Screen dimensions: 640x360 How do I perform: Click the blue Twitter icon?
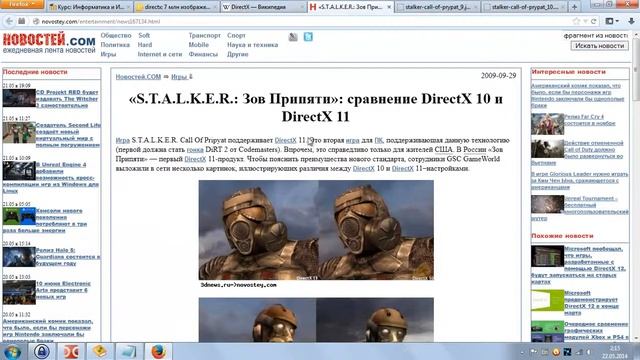coord(308,37)
